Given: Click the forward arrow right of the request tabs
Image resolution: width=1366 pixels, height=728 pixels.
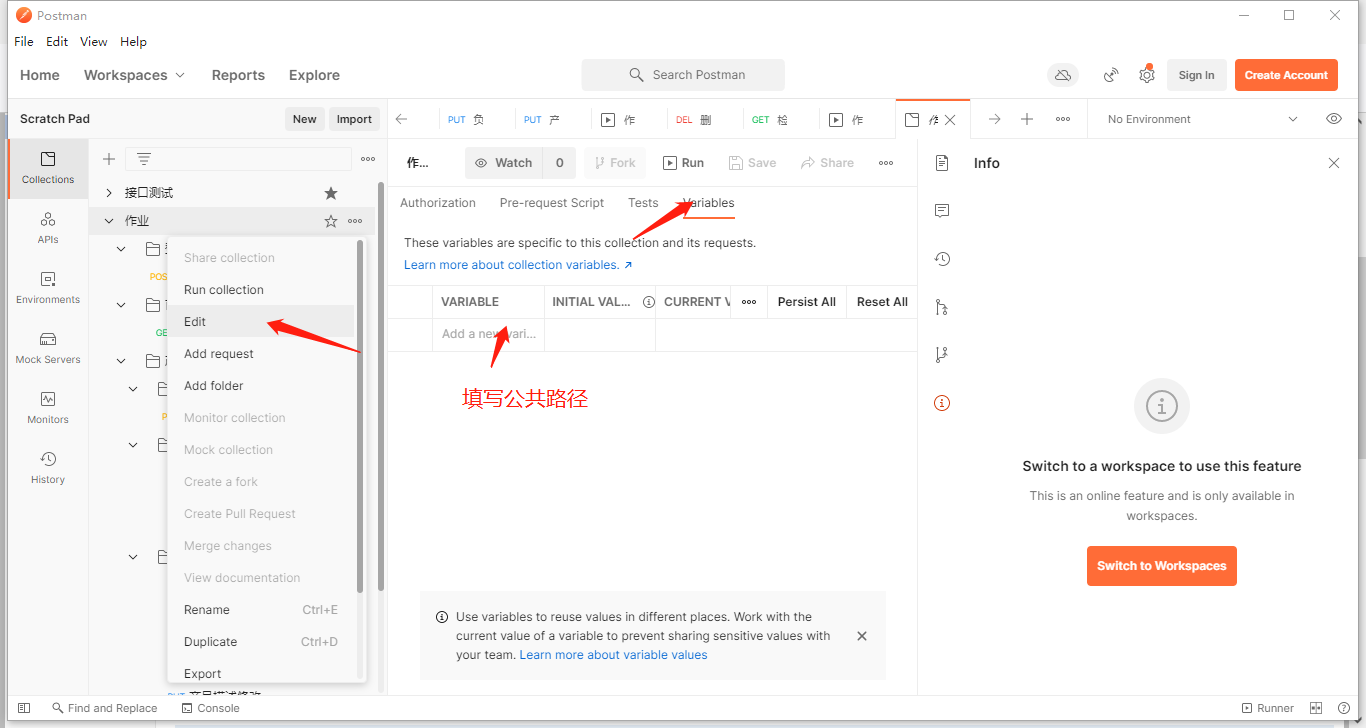Looking at the screenshot, I should point(994,119).
